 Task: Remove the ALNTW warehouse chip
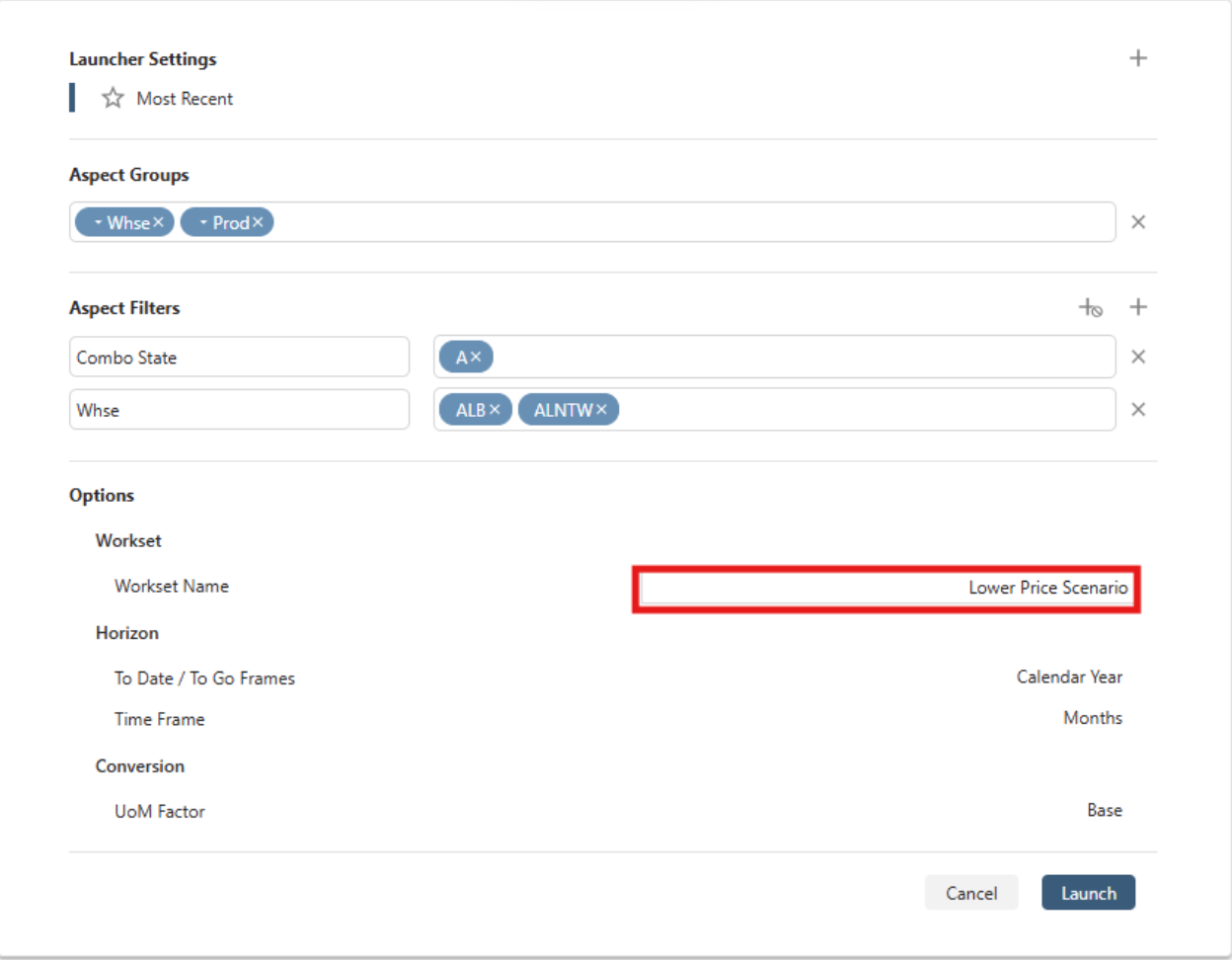601,410
